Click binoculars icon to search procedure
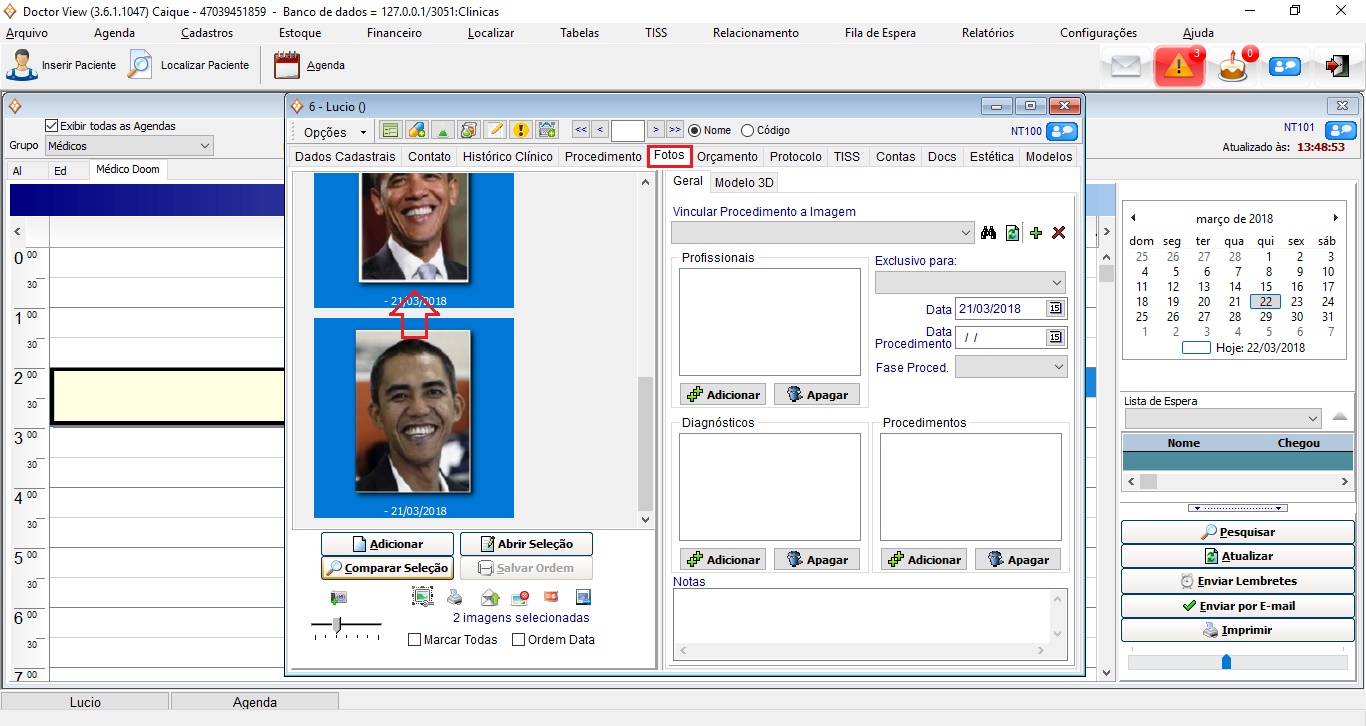 click(989, 233)
